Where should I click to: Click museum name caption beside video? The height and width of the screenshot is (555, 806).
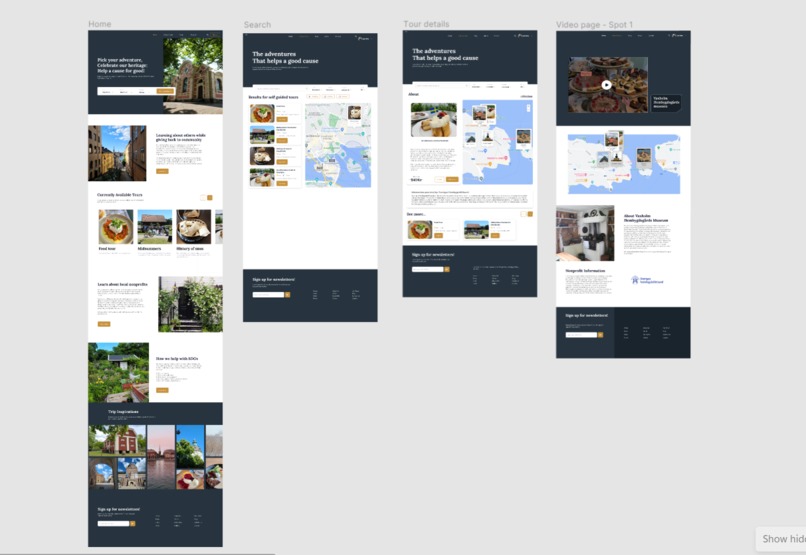click(666, 102)
